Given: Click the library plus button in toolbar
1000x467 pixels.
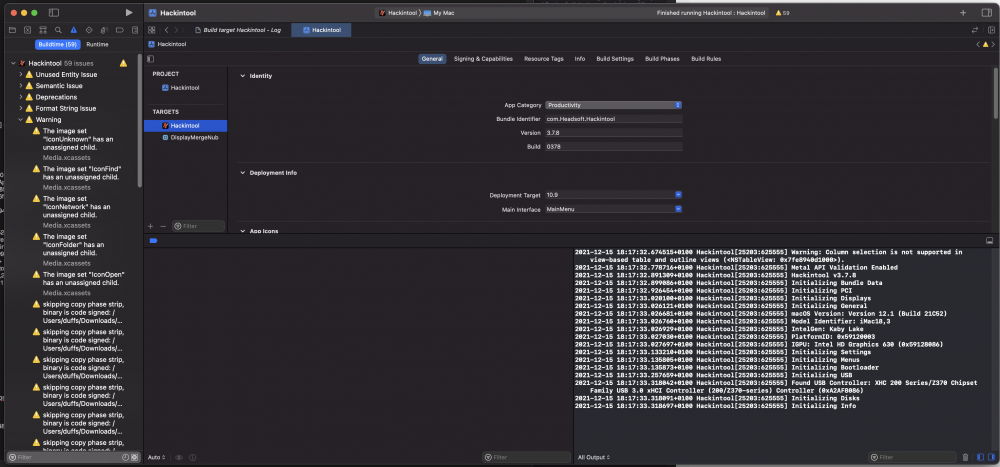Looking at the screenshot, I should [963, 13].
